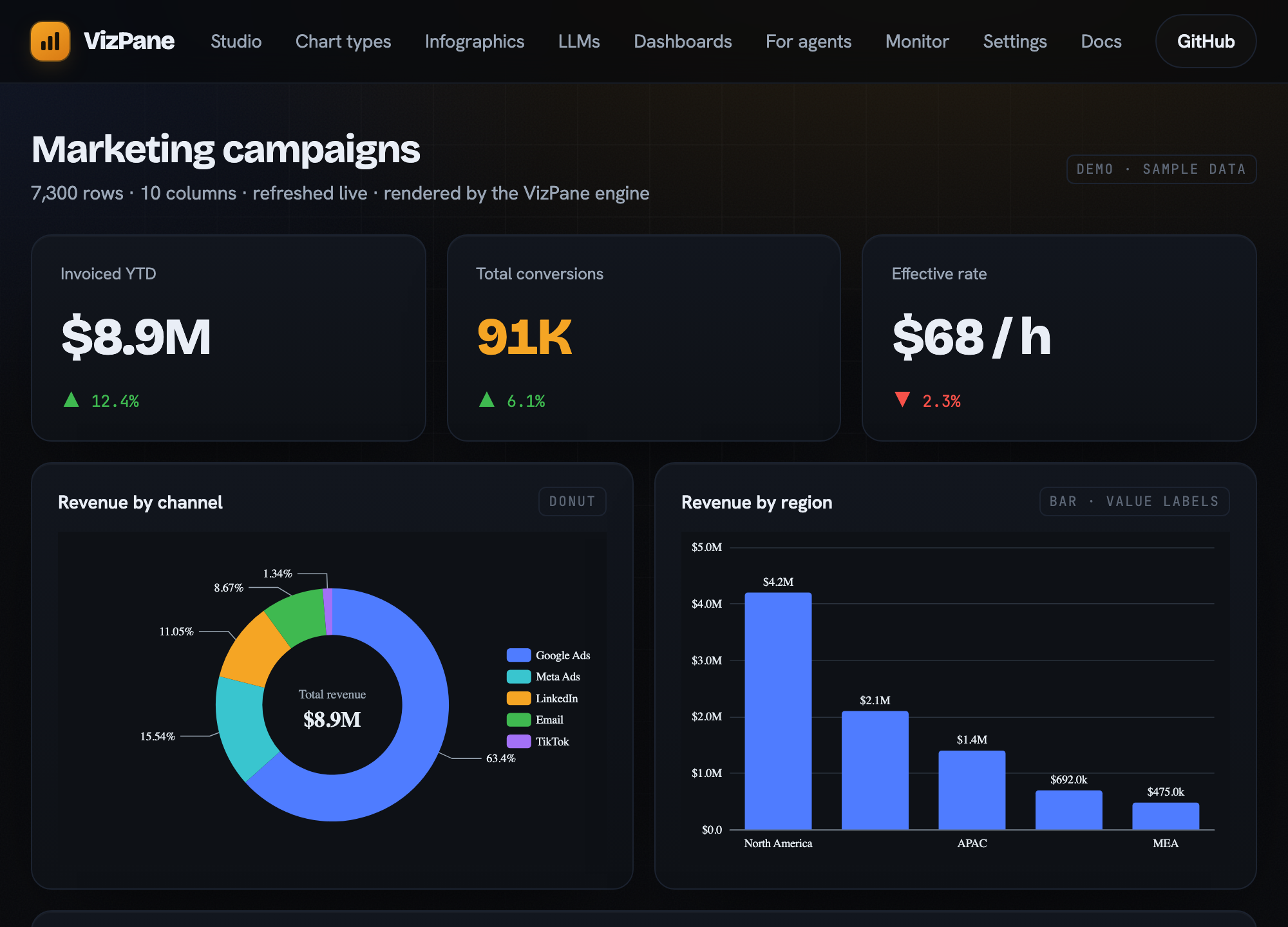This screenshot has height=927, width=1288.
Task: Click the North America $4.2M bar
Action: (x=778, y=711)
